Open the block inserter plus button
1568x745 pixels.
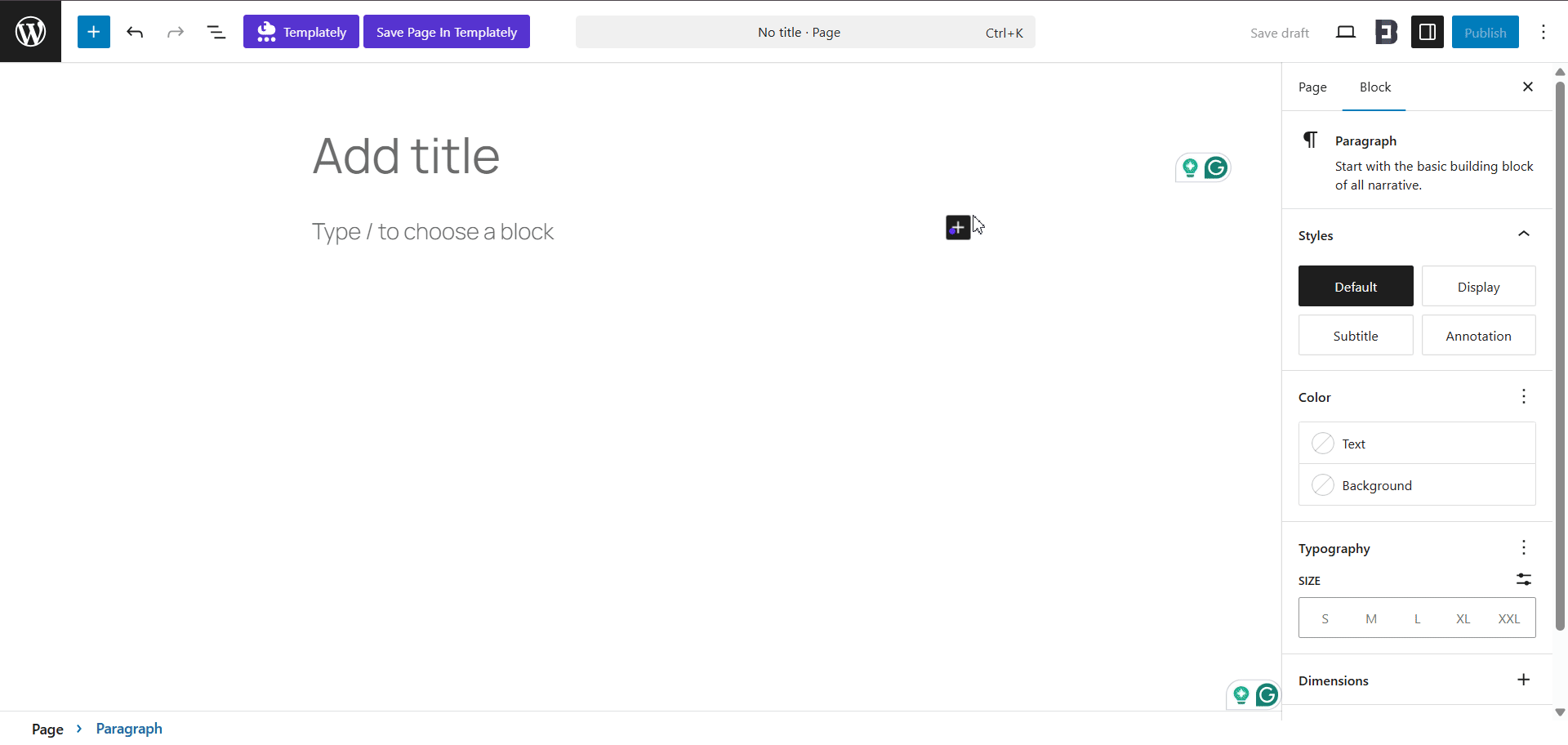[94, 32]
